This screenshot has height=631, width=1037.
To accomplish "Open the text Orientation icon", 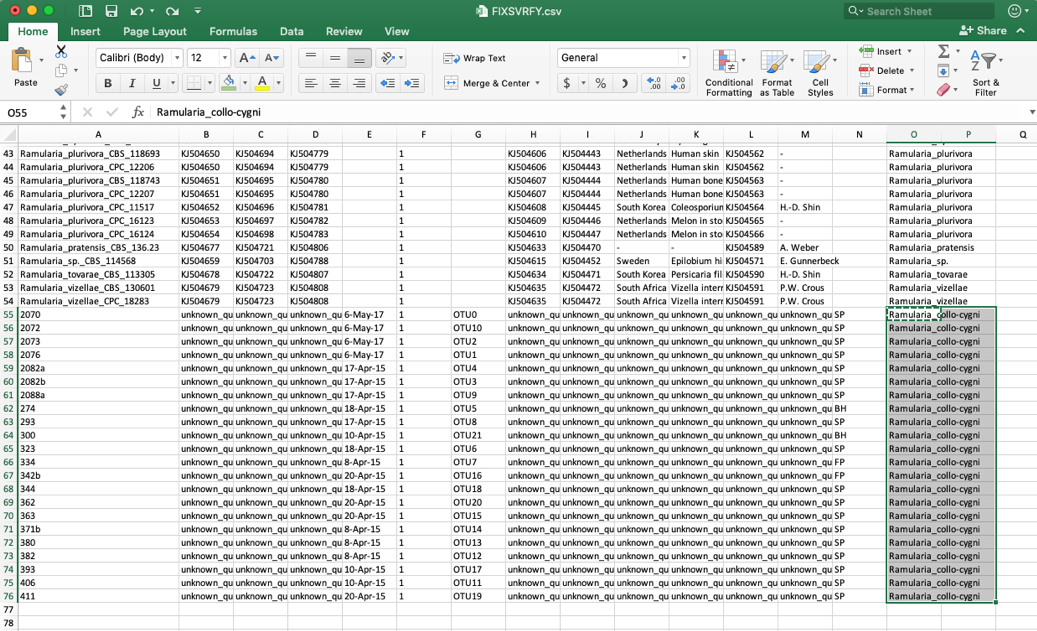I will (x=388, y=58).
